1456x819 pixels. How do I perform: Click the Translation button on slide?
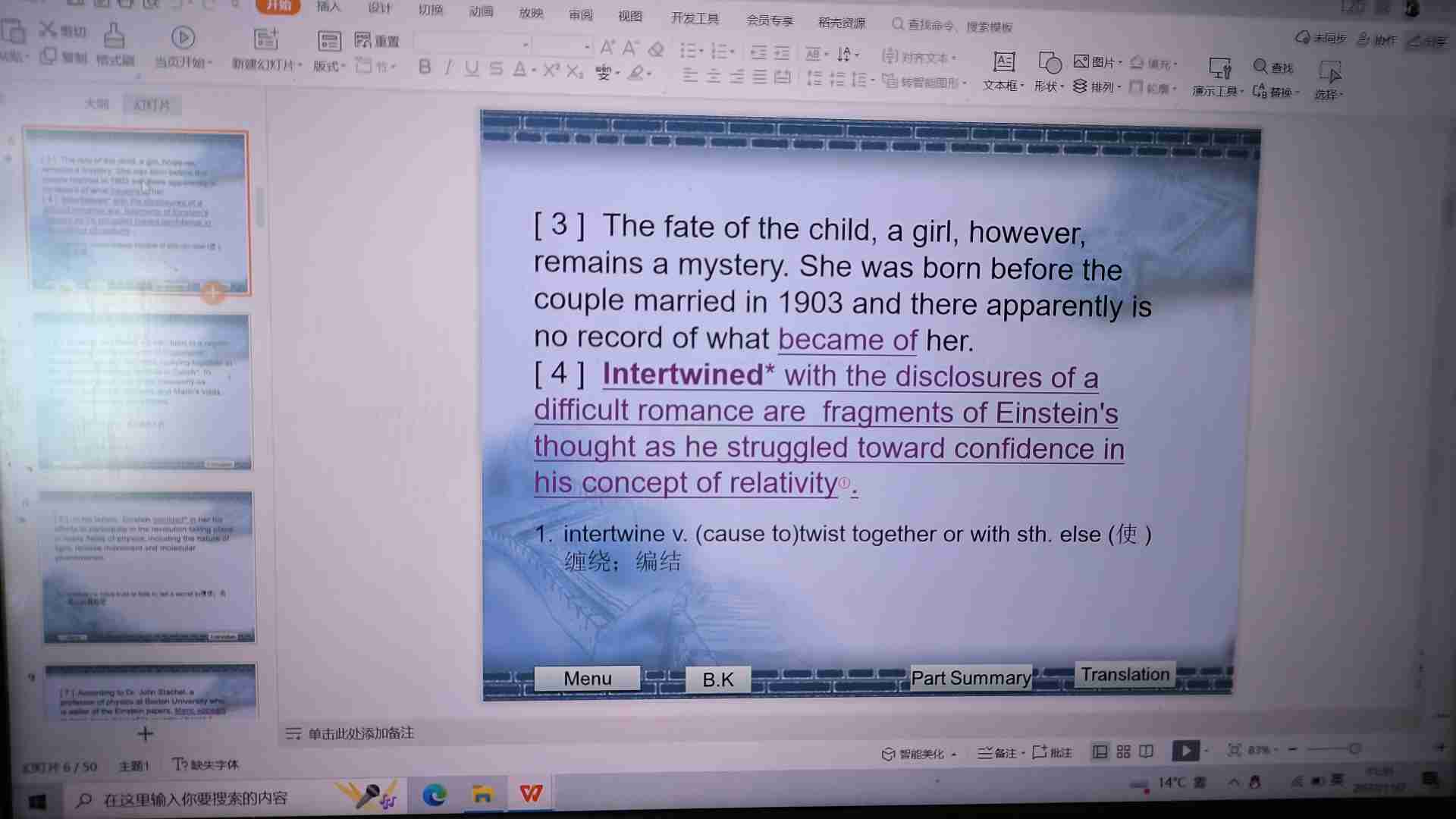tap(1125, 674)
